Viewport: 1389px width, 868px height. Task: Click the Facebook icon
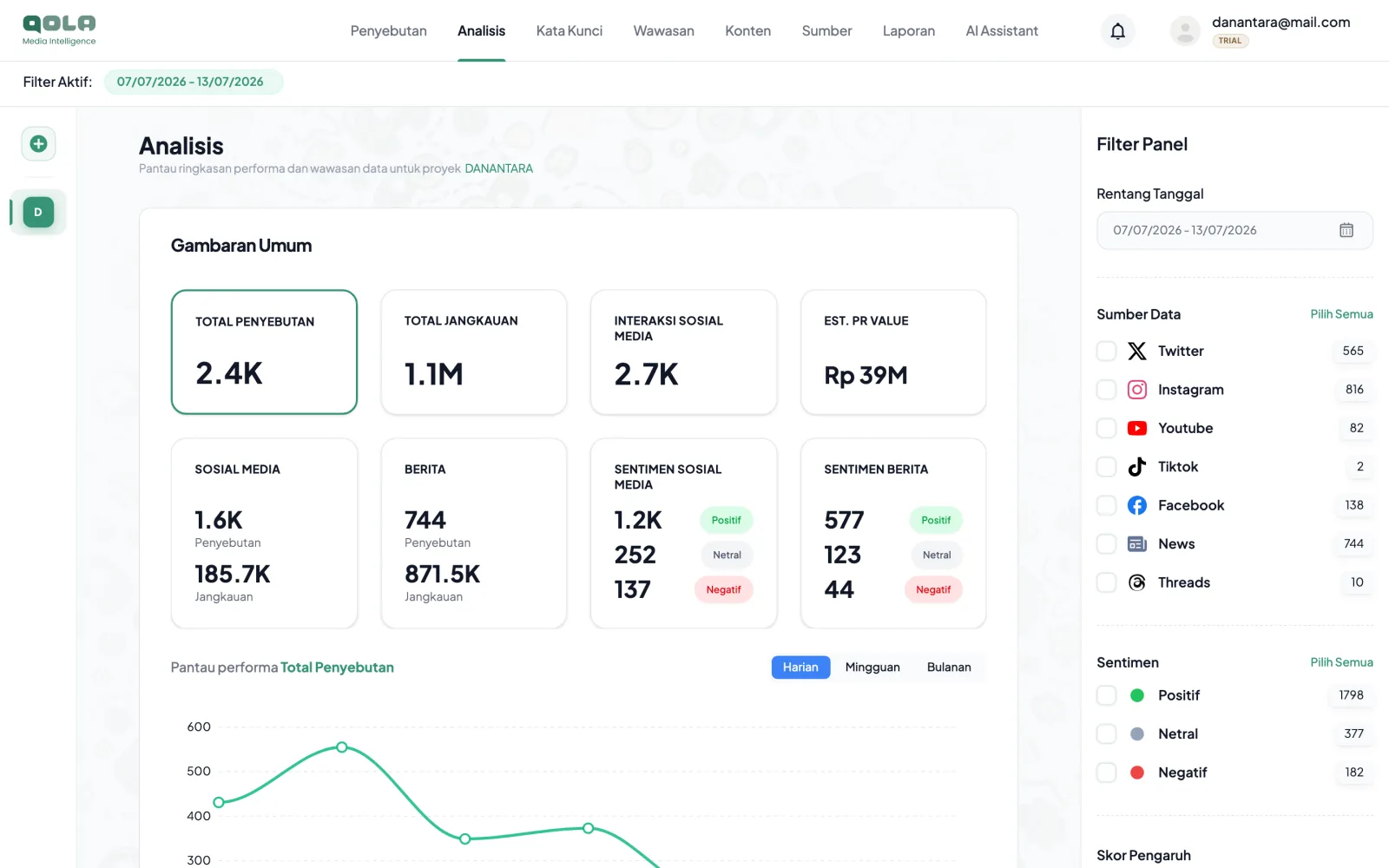point(1137,505)
